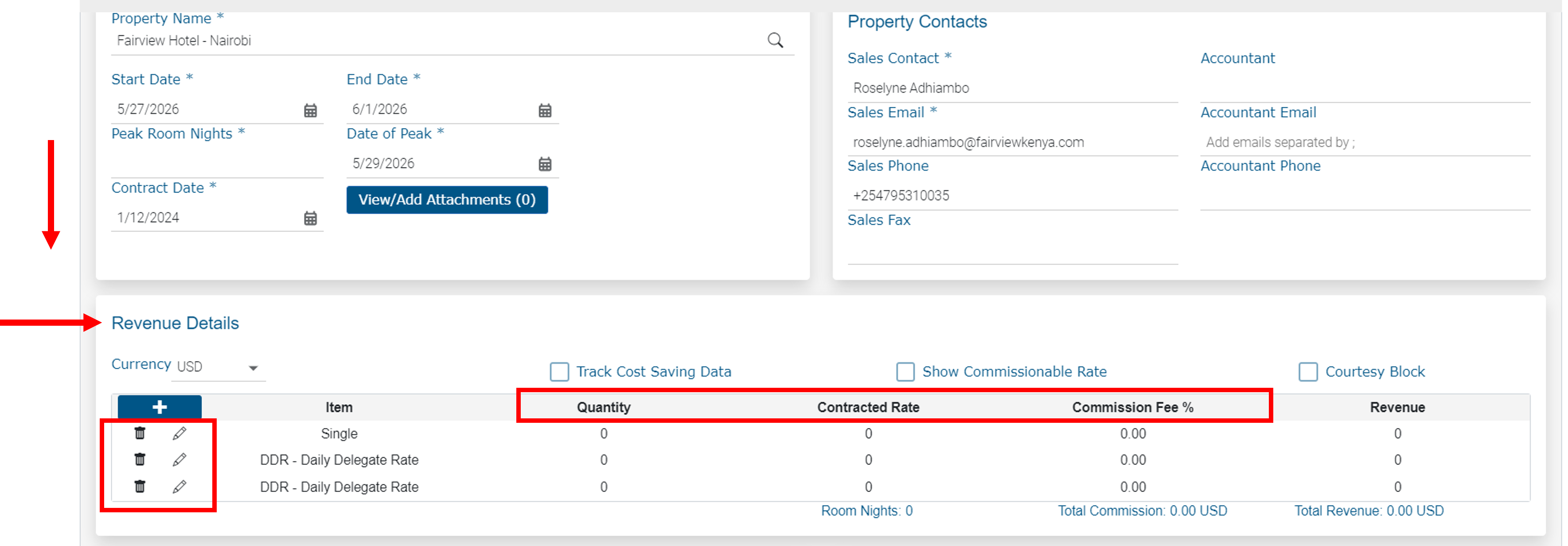Open the Start Date calendar picker
The width and height of the screenshot is (1568, 546).
click(x=310, y=111)
